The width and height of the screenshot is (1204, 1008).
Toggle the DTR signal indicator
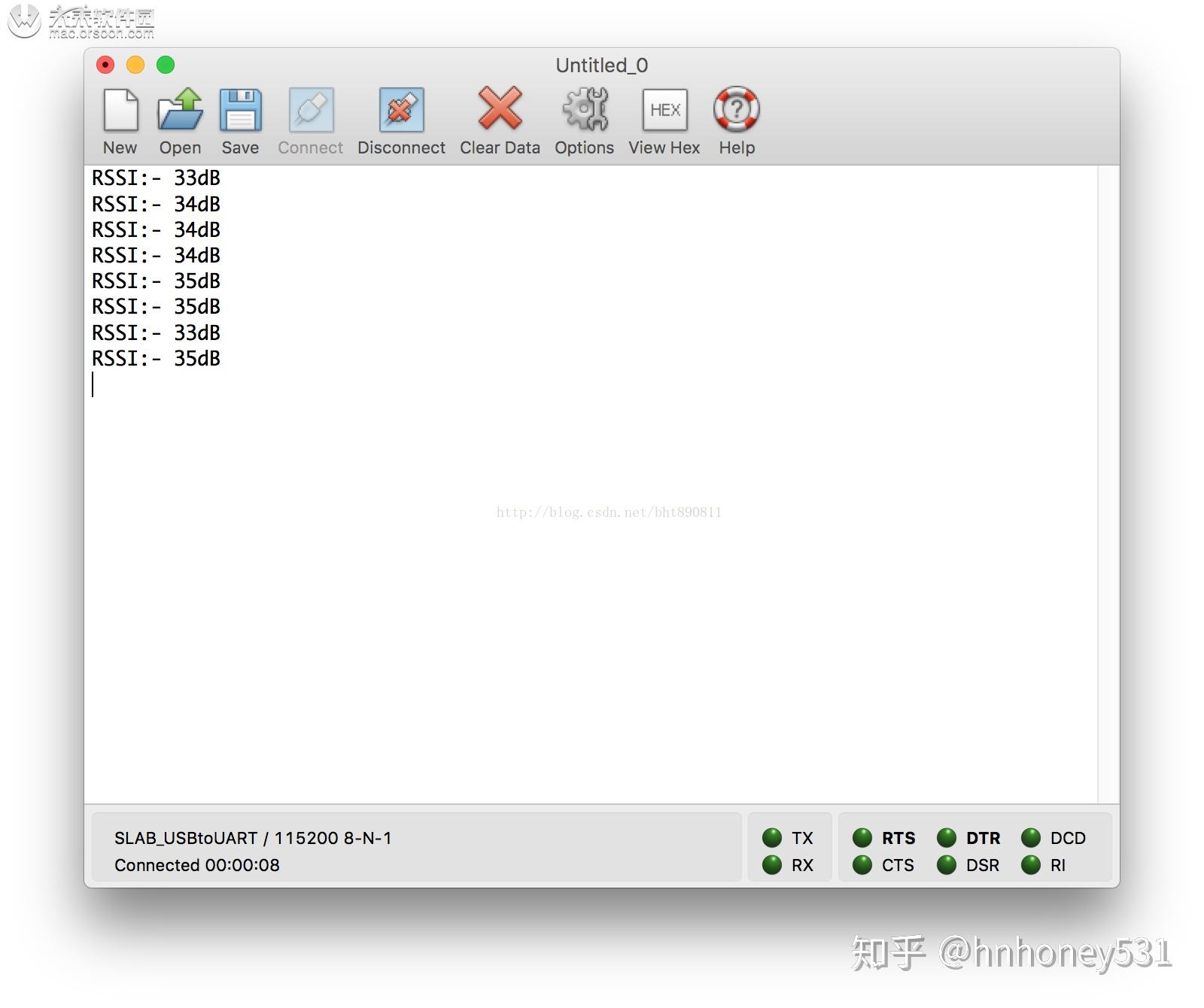(947, 838)
